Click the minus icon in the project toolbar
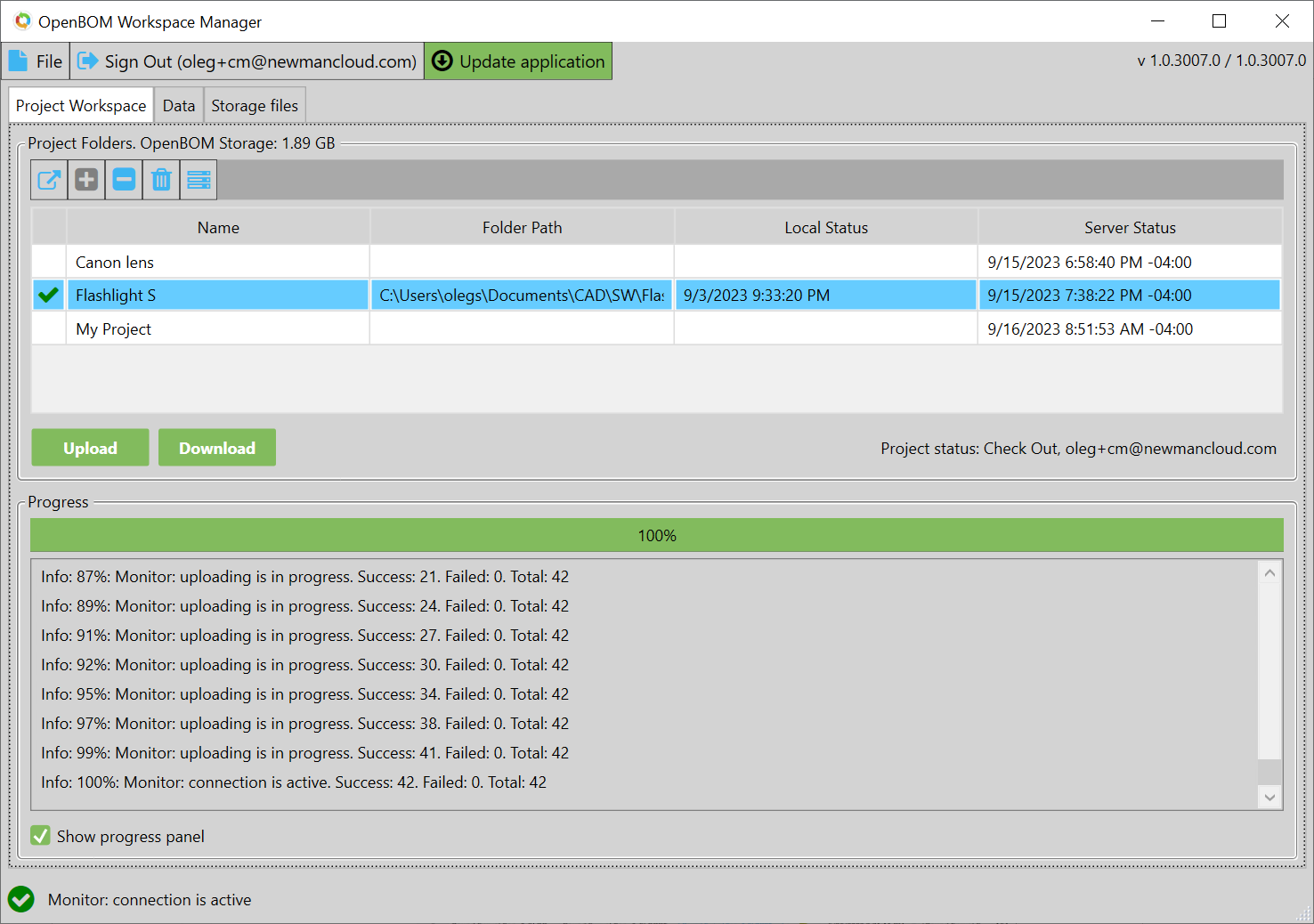1314x924 pixels. (x=124, y=180)
